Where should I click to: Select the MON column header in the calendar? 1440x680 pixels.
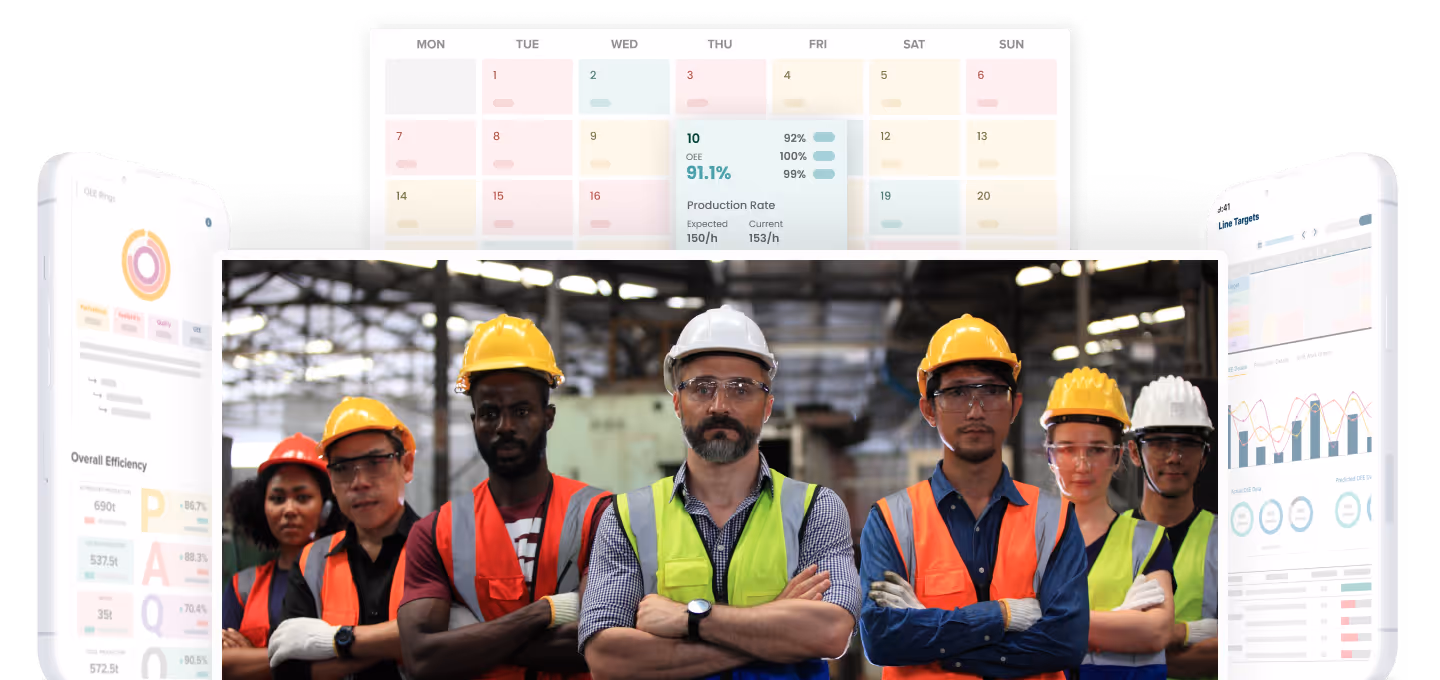[430, 44]
